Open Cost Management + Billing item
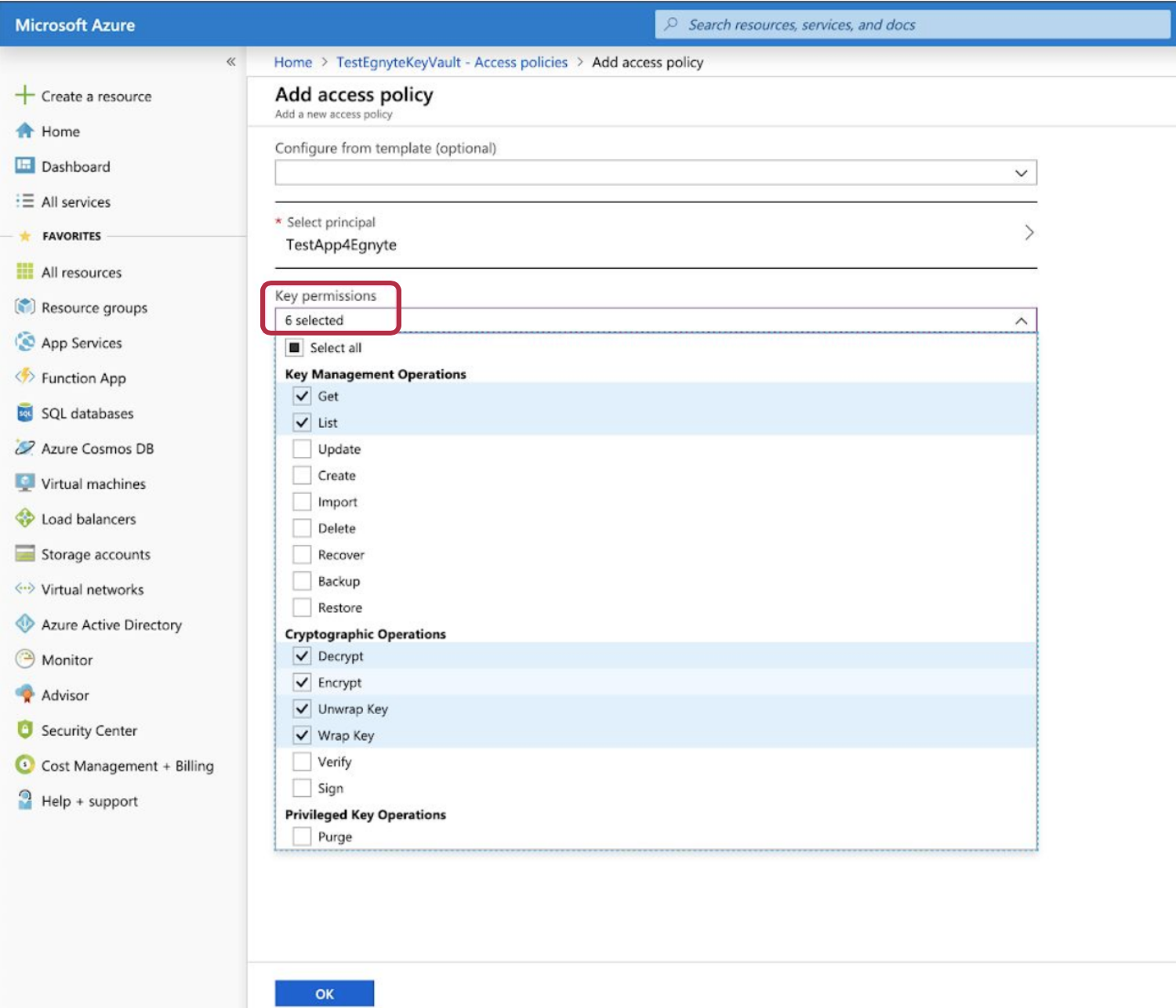The image size is (1176, 1008). [x=128, y=766]
